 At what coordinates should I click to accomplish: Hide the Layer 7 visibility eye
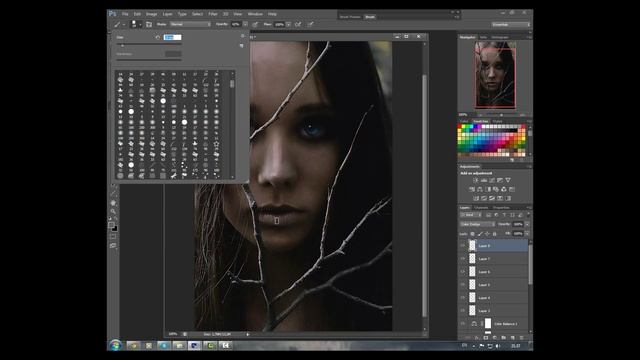click(x=463, y=259)
